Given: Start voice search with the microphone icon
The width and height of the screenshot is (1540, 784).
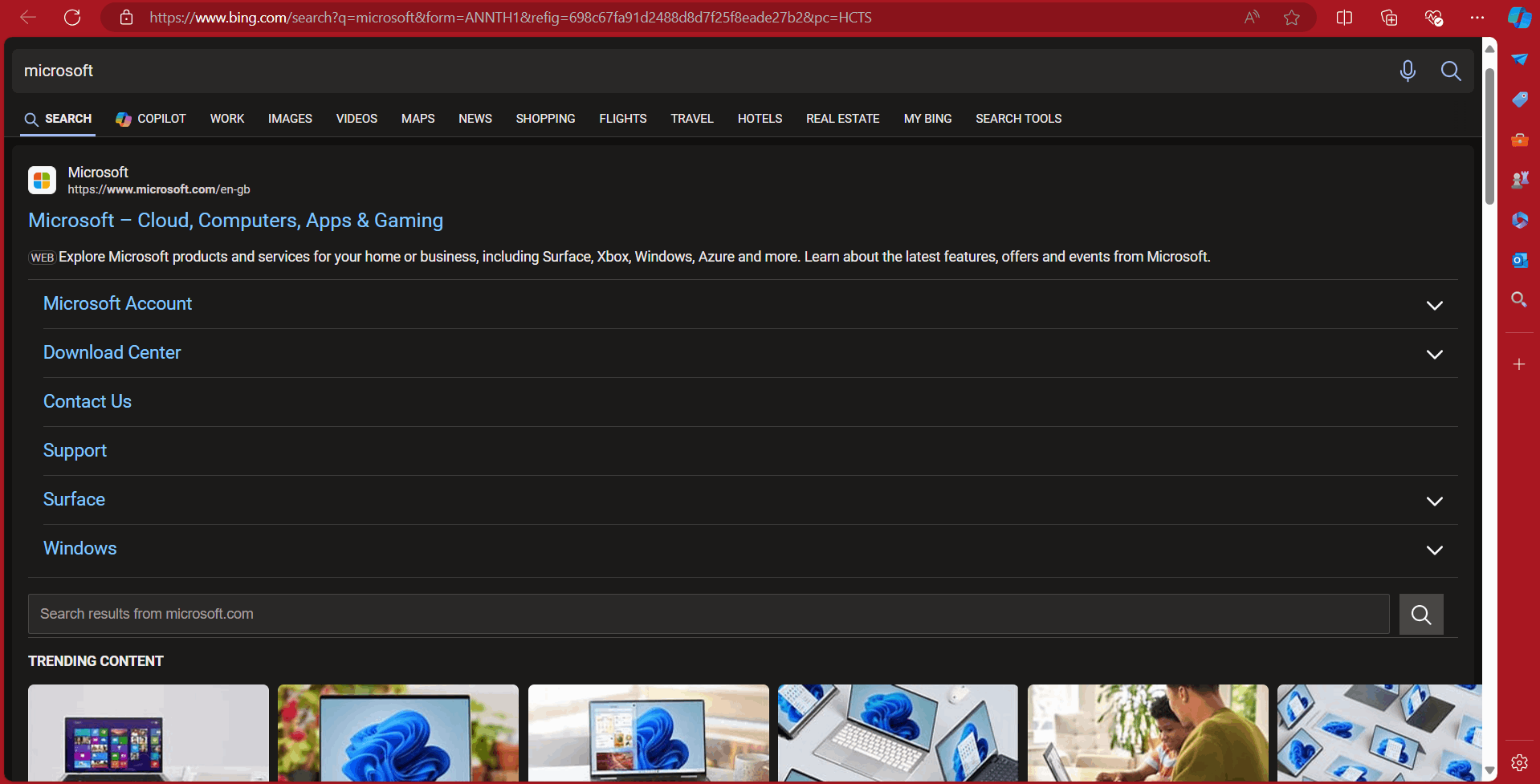Looking at the screenshot, I should (1408, 71).
